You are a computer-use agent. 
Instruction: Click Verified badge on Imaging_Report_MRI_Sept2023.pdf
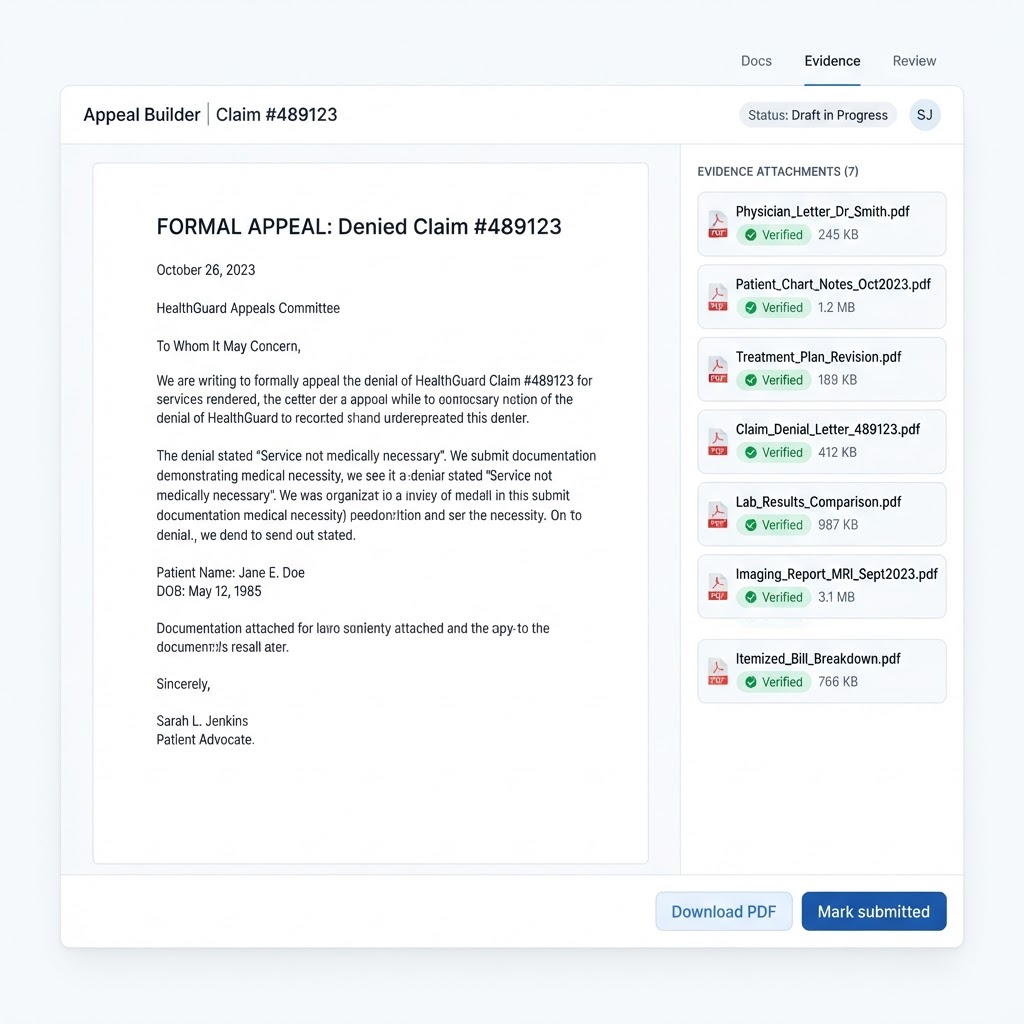point(774,597)
